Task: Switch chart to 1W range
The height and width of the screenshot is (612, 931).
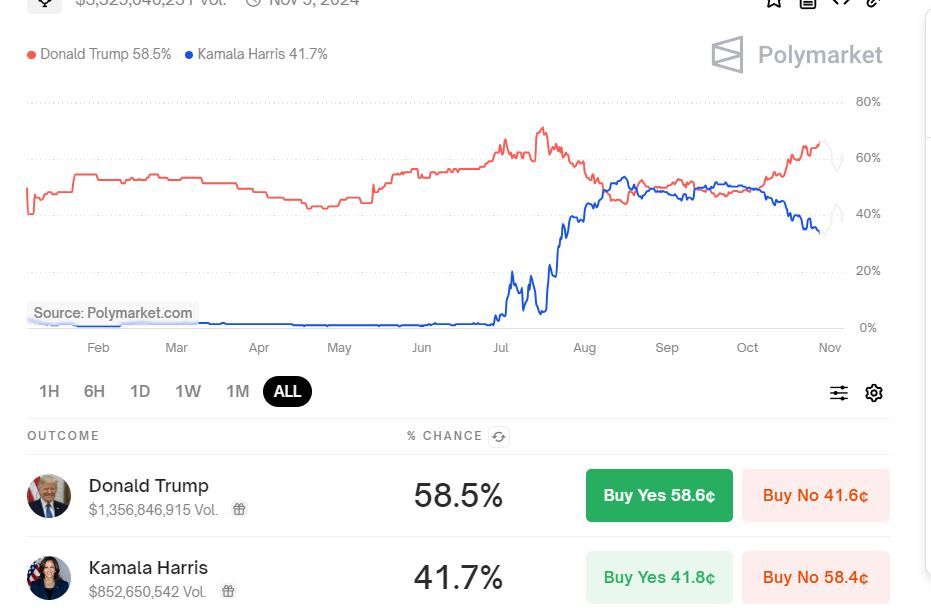Action: (x=188, y=391)
